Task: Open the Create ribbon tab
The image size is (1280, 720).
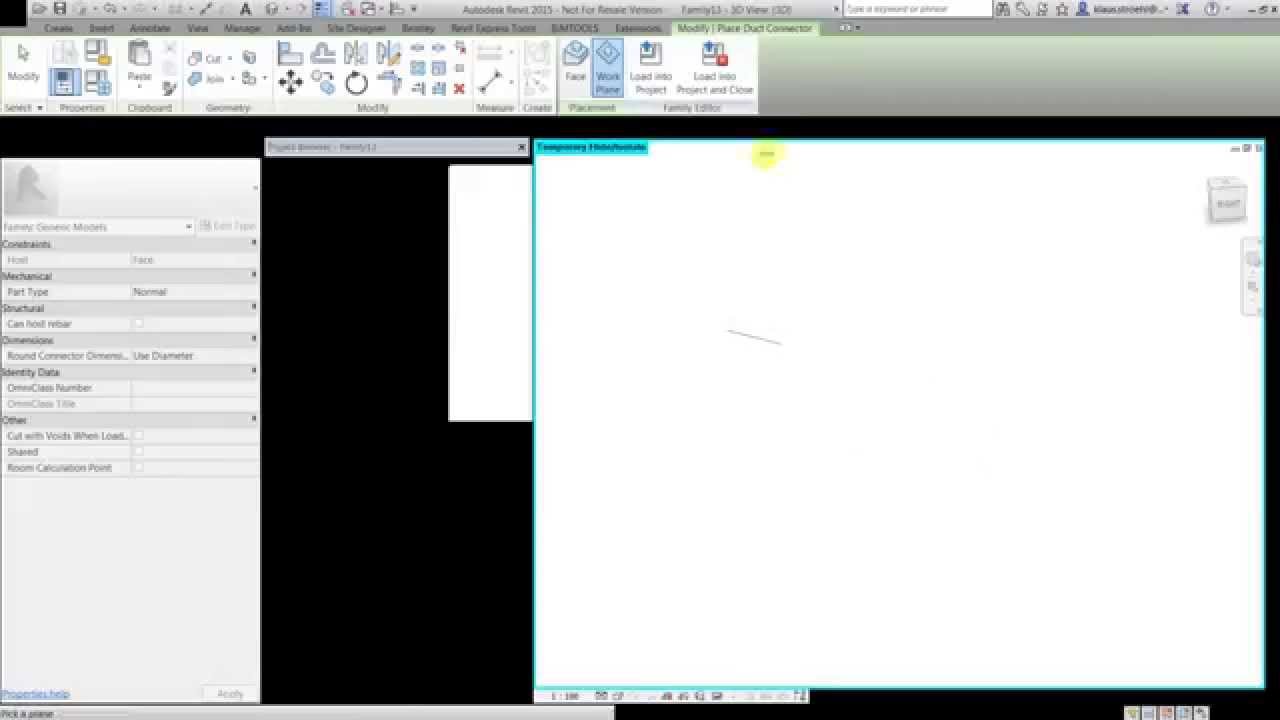Action: pyautogui.click(x=58, y=28)
